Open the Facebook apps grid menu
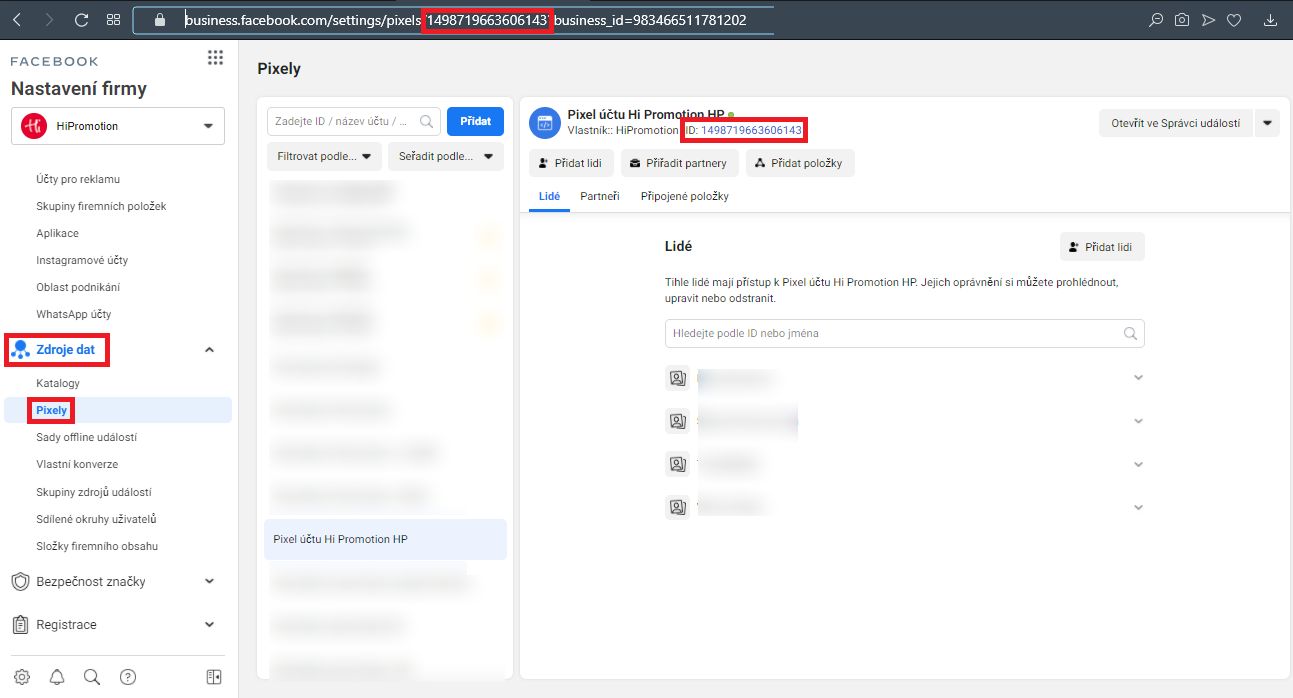The height and width of the screenshot is (698, 1293). [215, 58]
